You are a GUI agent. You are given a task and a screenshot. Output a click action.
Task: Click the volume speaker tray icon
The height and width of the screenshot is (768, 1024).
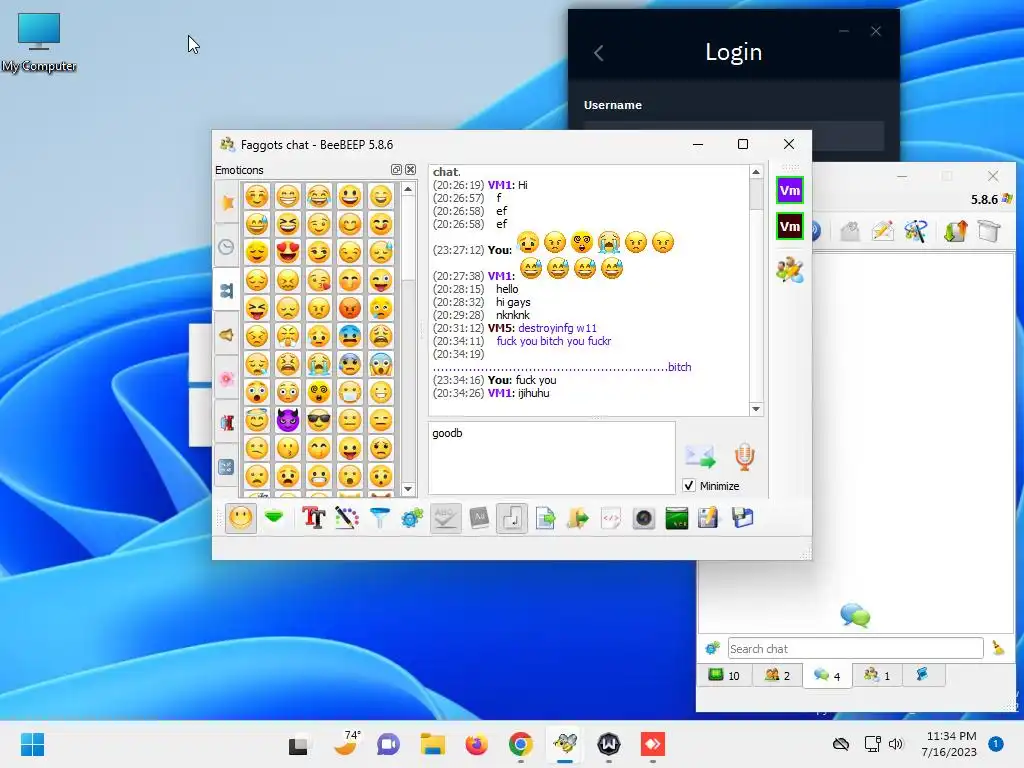point(896,744)
